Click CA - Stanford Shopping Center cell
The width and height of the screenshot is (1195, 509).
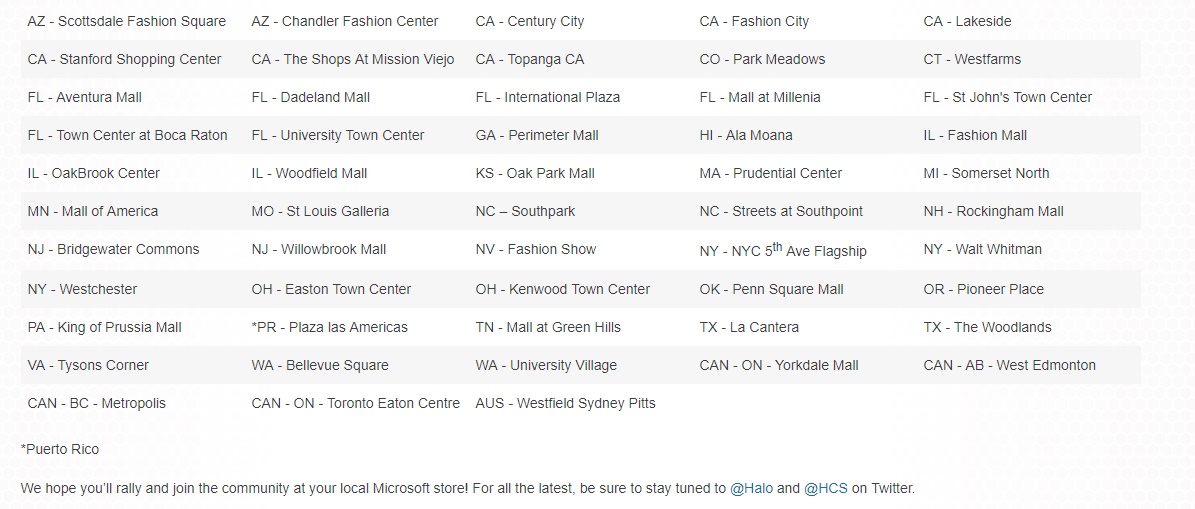pyautogui.click(x=125, y=59)
